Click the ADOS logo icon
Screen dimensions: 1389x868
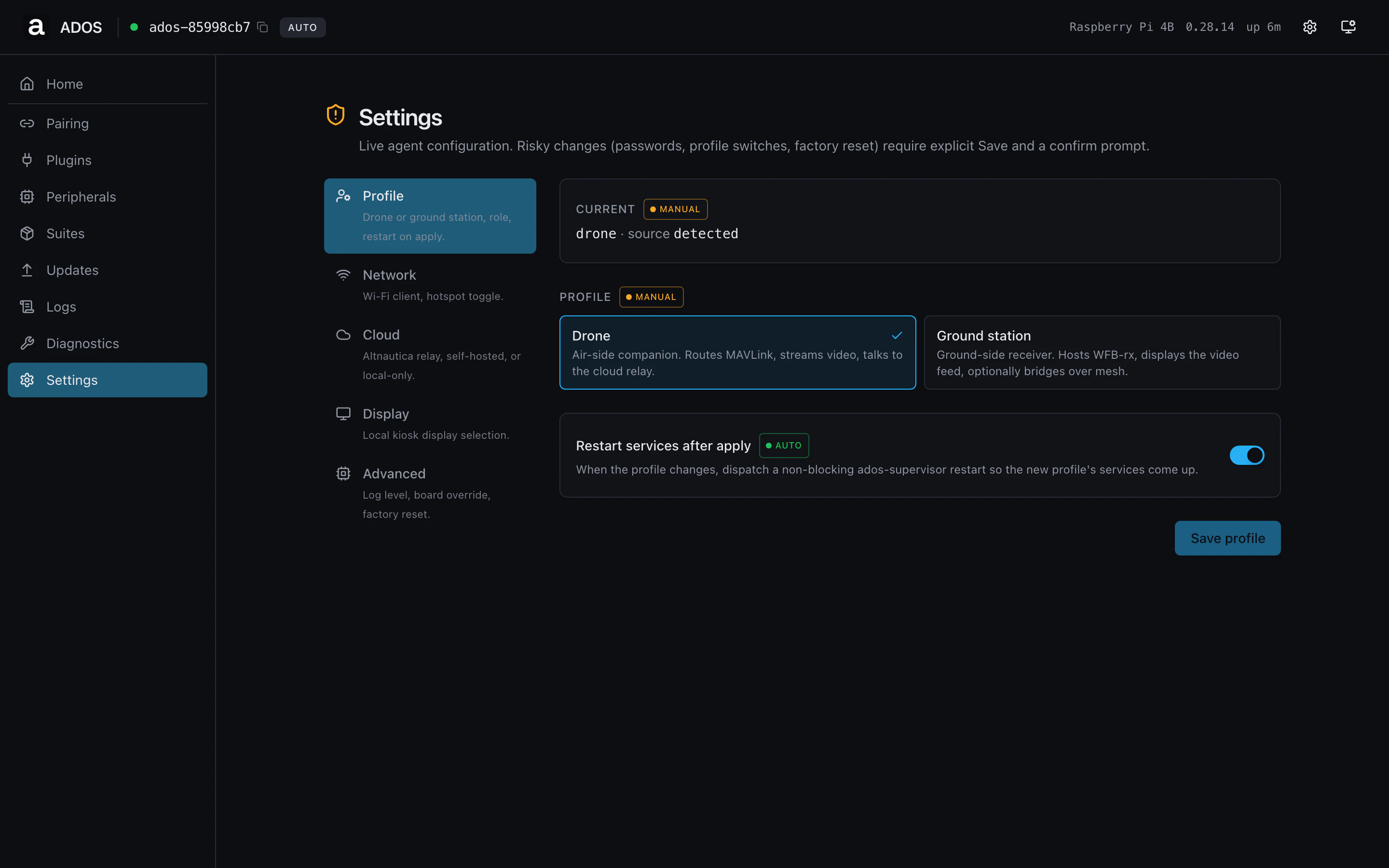click(x=36, y=27)
